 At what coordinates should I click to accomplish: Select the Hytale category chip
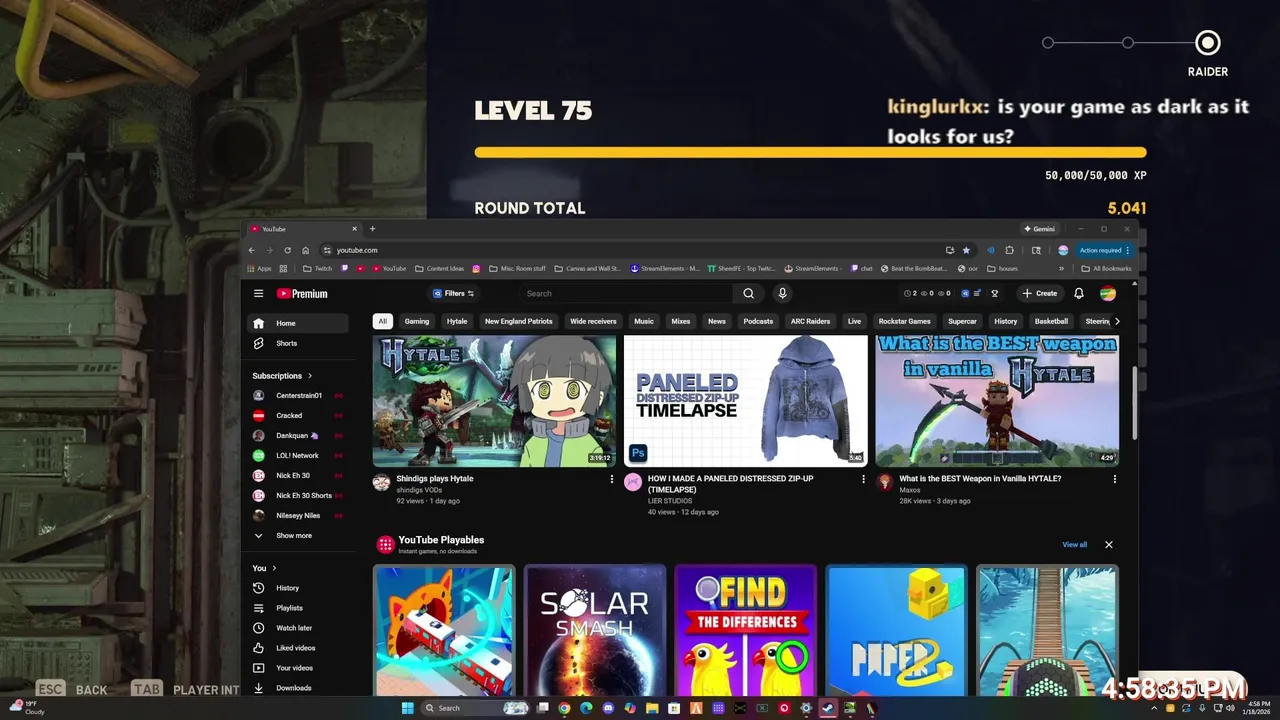click(x=457, y=321)
